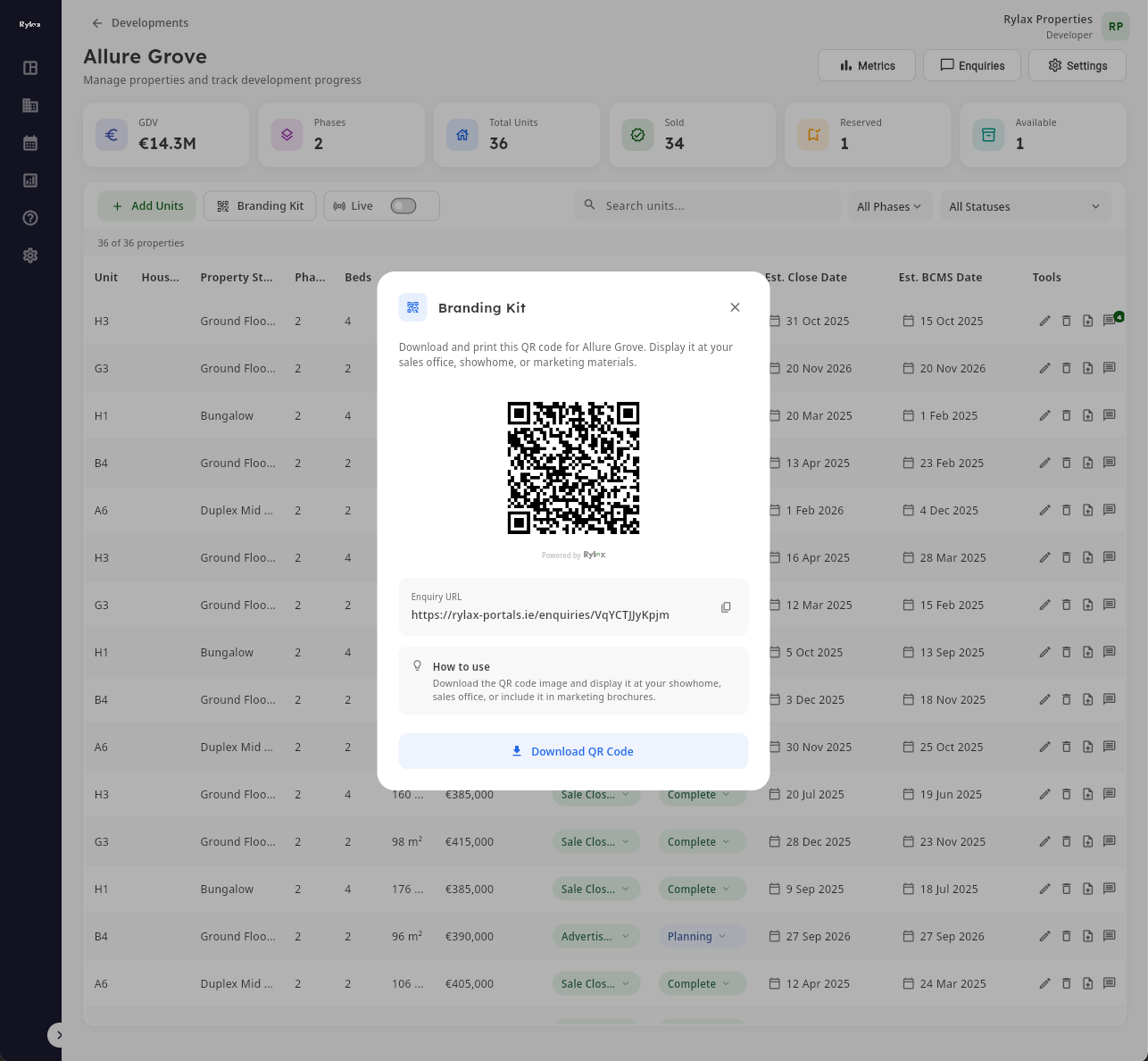Open Sale Clos… dropdown in 12 Apr 2025 row
This screenshot has height=1061, width=1148.
coord(595,983)
